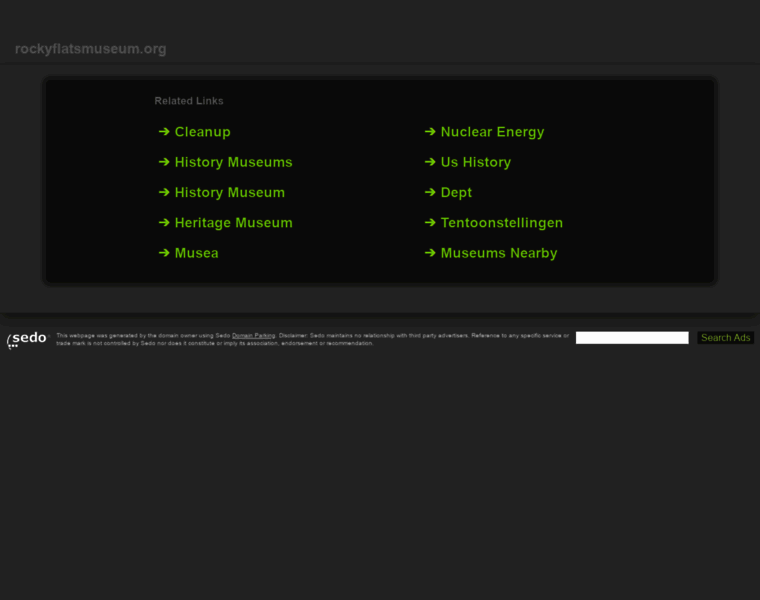Viewport: 760px width, 600px height.
Task: Open the Museums Nearby link
Action: [x=499, y=253]
